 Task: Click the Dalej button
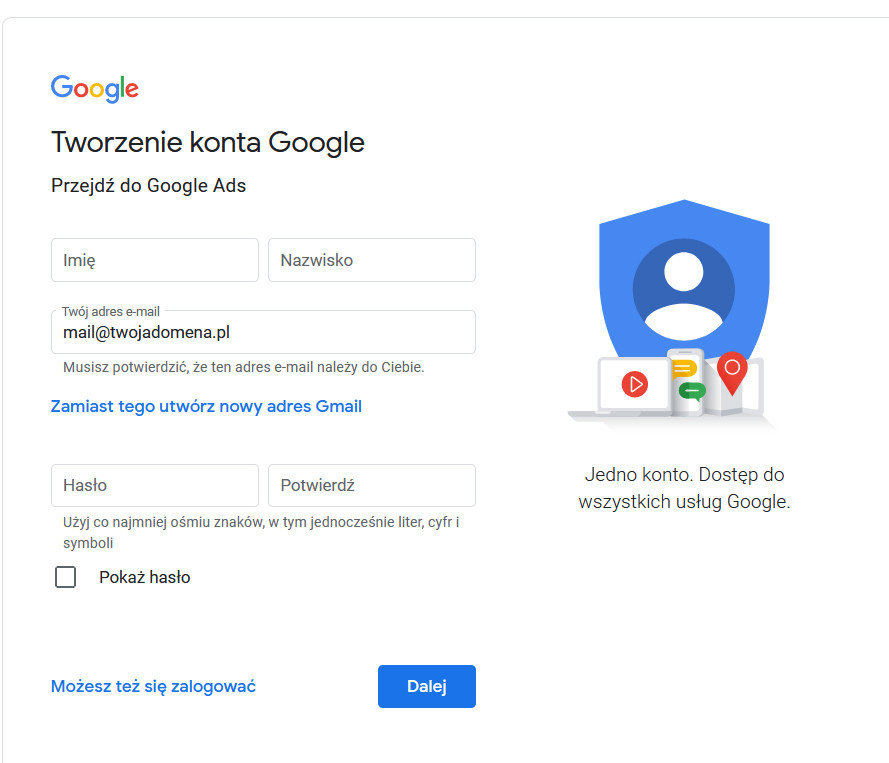[427, 686]
